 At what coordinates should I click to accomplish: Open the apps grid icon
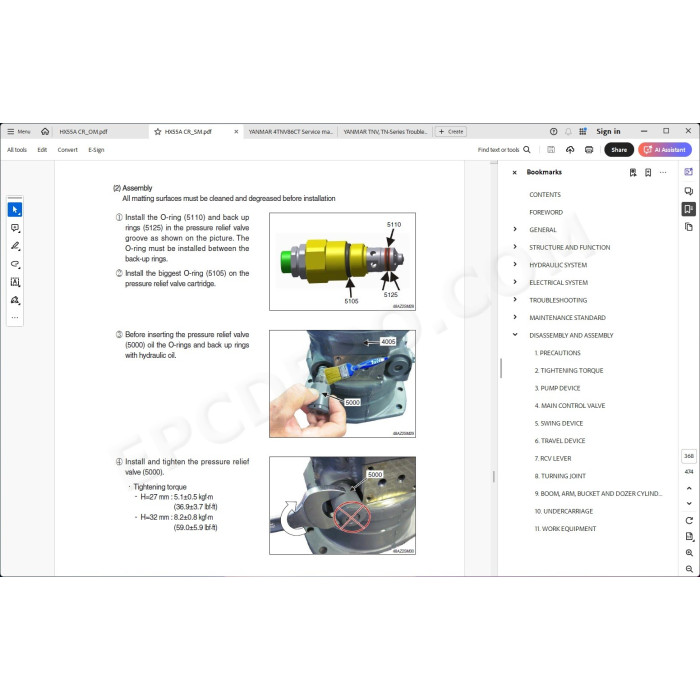point(583,132)
